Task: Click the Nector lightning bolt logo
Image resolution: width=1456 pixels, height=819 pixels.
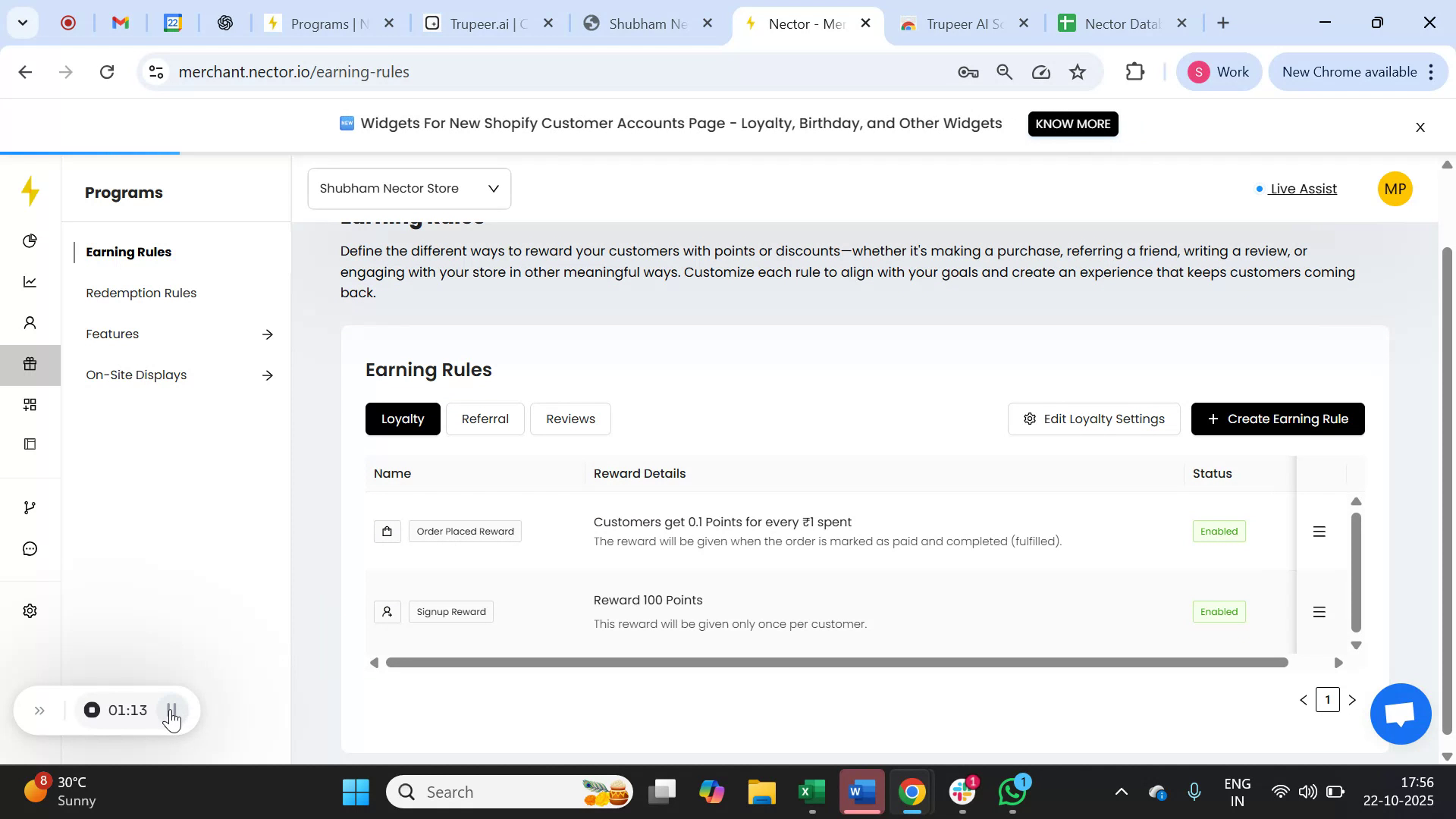Action: click(30, 192)
